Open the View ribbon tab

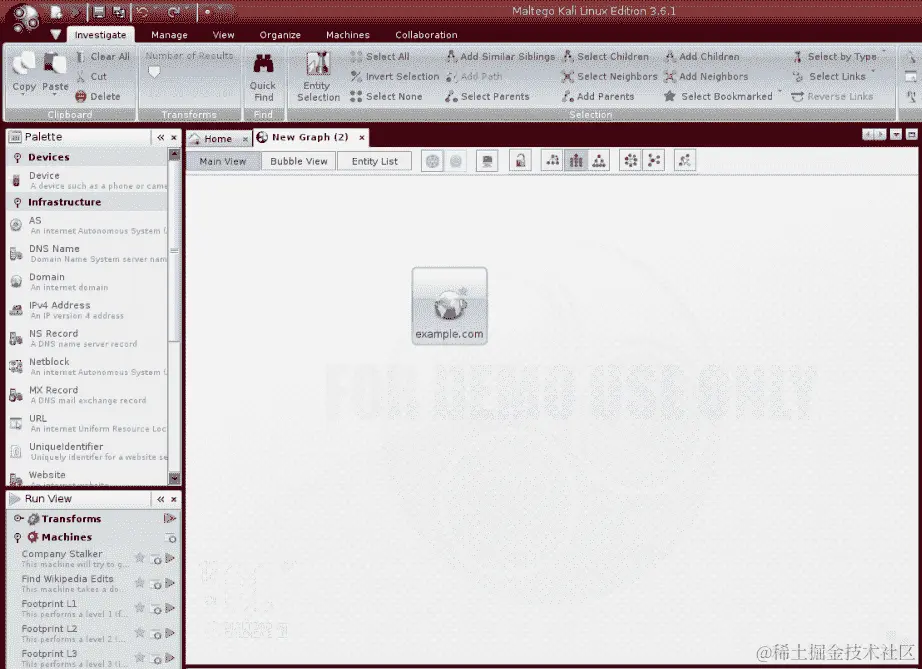click(x=223, y=35)
